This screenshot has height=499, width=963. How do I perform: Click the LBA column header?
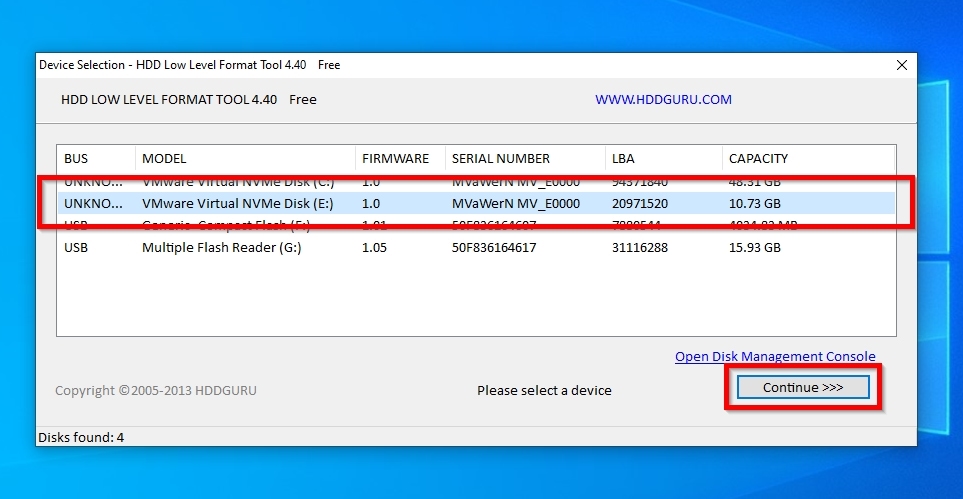pyautogui.click(x=662, y=158)
